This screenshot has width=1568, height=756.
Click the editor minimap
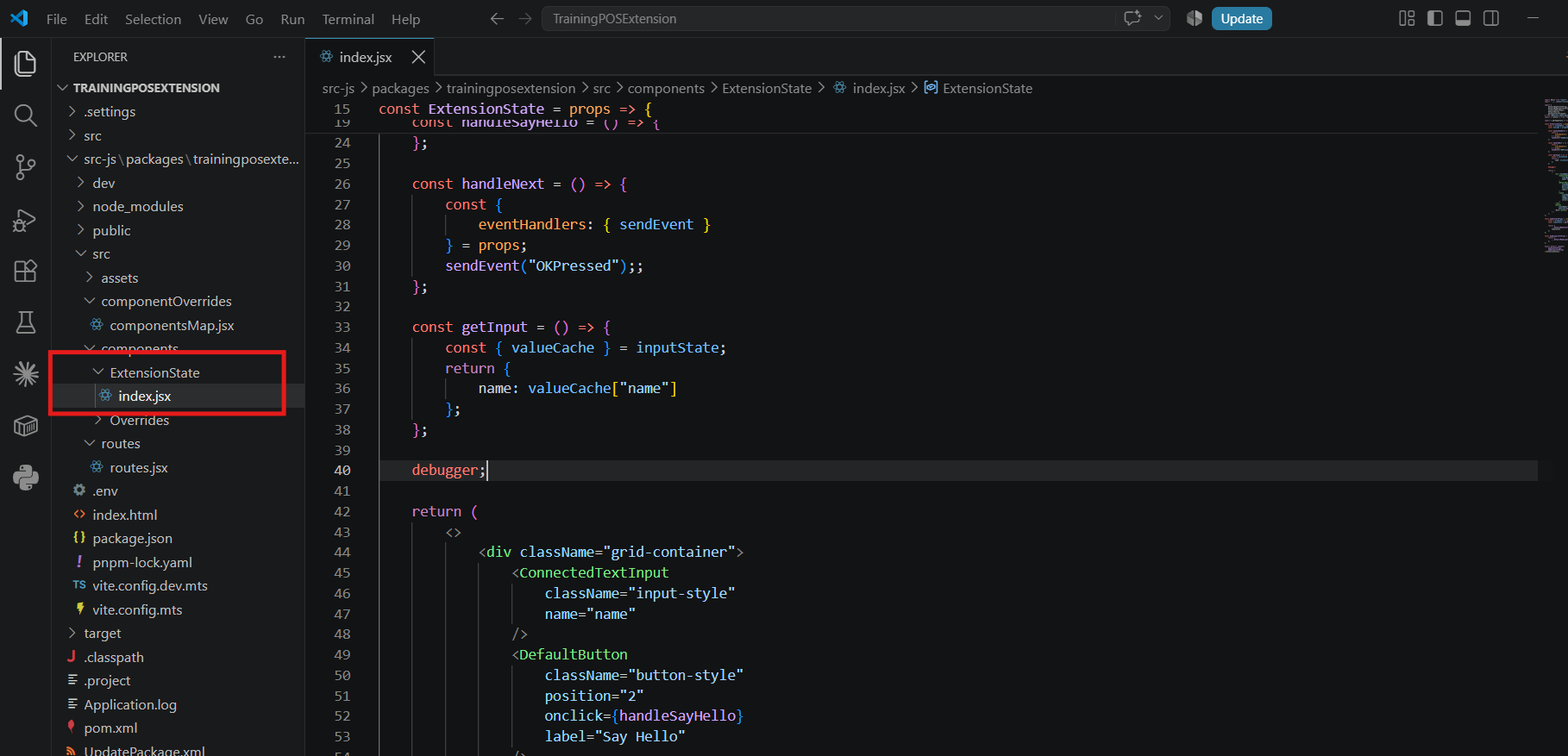[x=1555, y=177]
